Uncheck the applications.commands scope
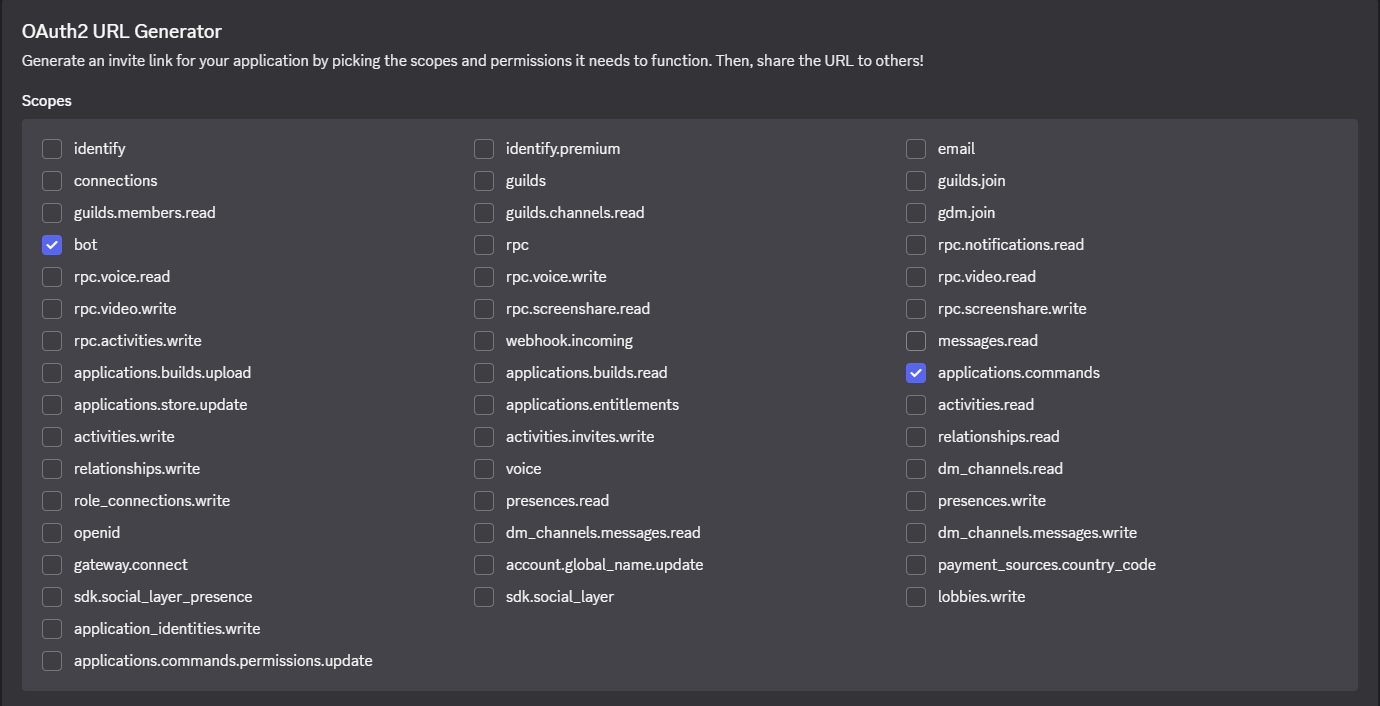This screenshot has height=706, width=1380. click(x=916, y=373)
